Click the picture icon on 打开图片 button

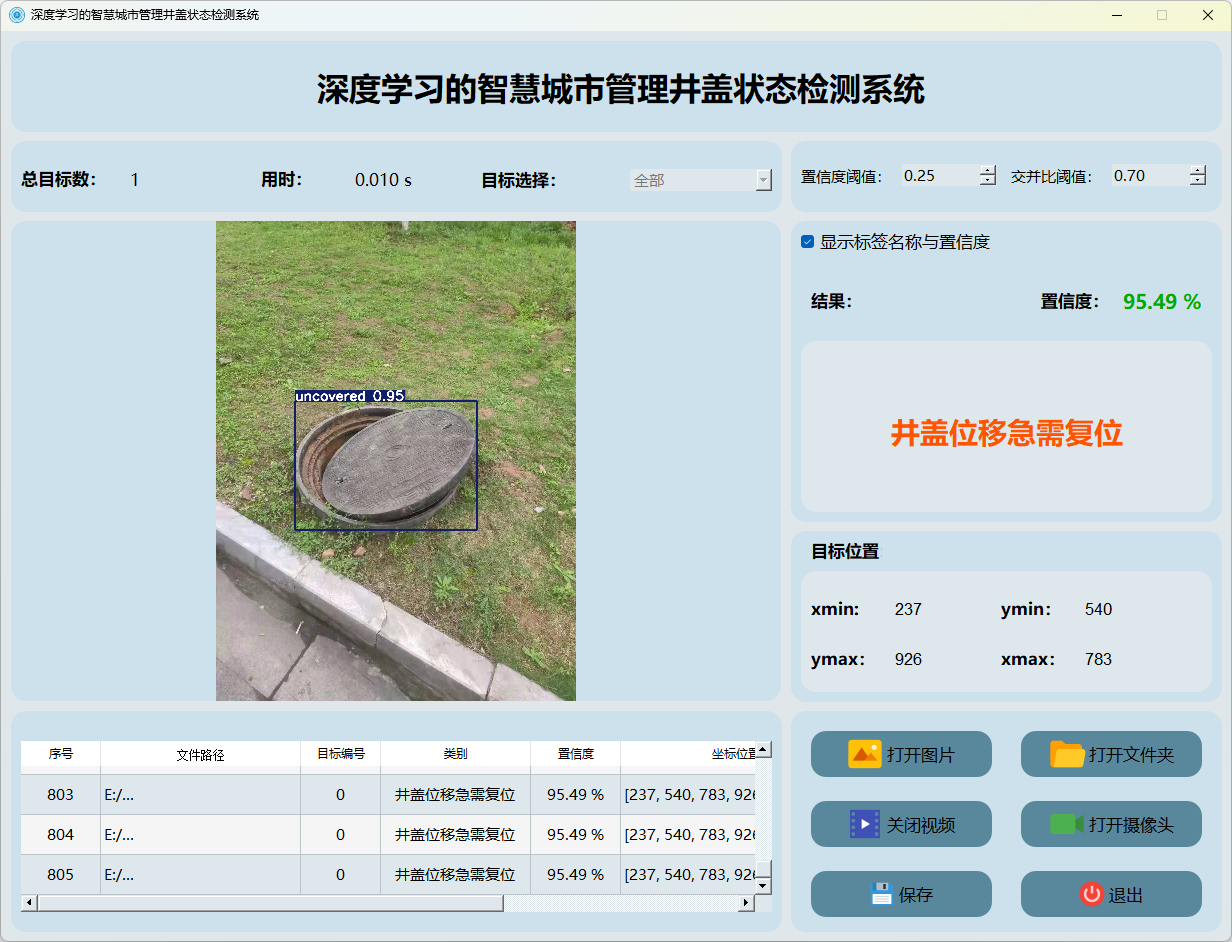pyautogui.click(x=864, y=754)
